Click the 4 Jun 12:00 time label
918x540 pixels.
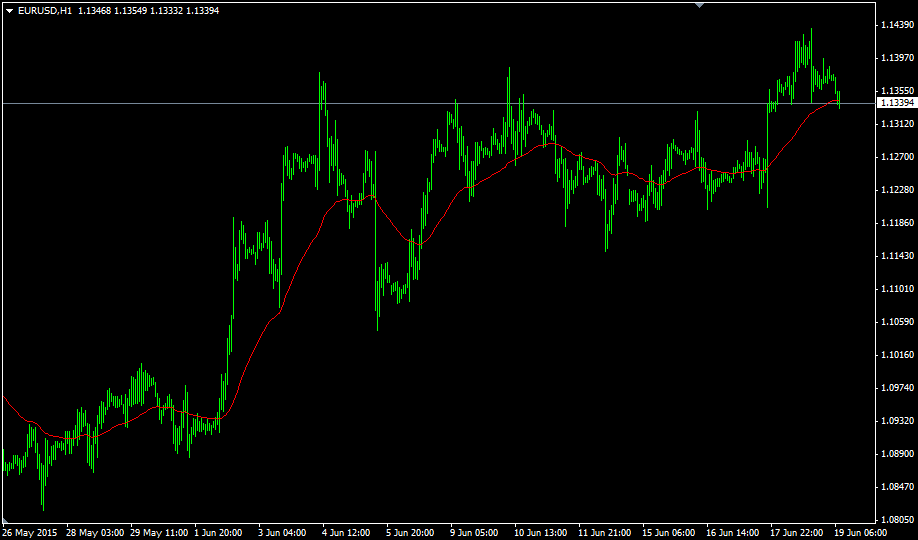[x=346, y=533]
